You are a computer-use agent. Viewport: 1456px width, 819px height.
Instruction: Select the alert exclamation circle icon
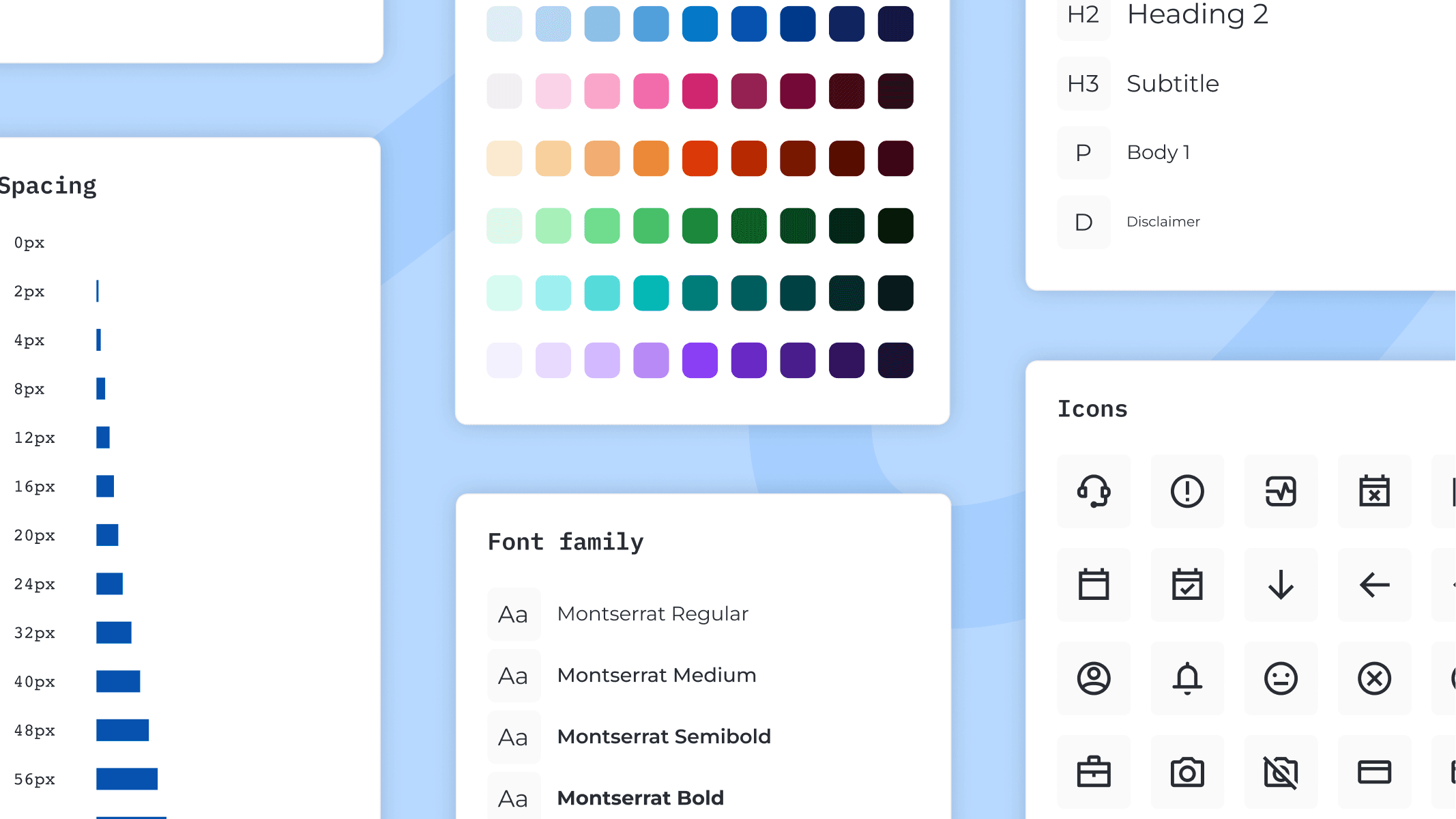(1187, 491)
